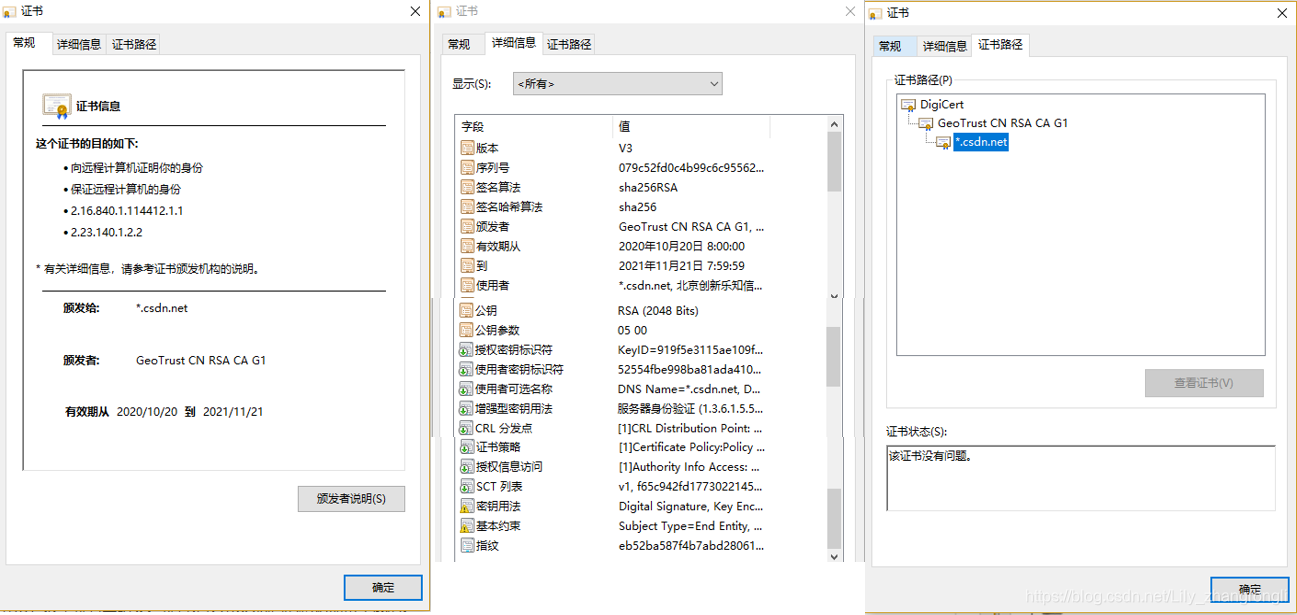Click the details list scroll-up arrow
Screen dimensions: 1297x615
click(835, 124)
